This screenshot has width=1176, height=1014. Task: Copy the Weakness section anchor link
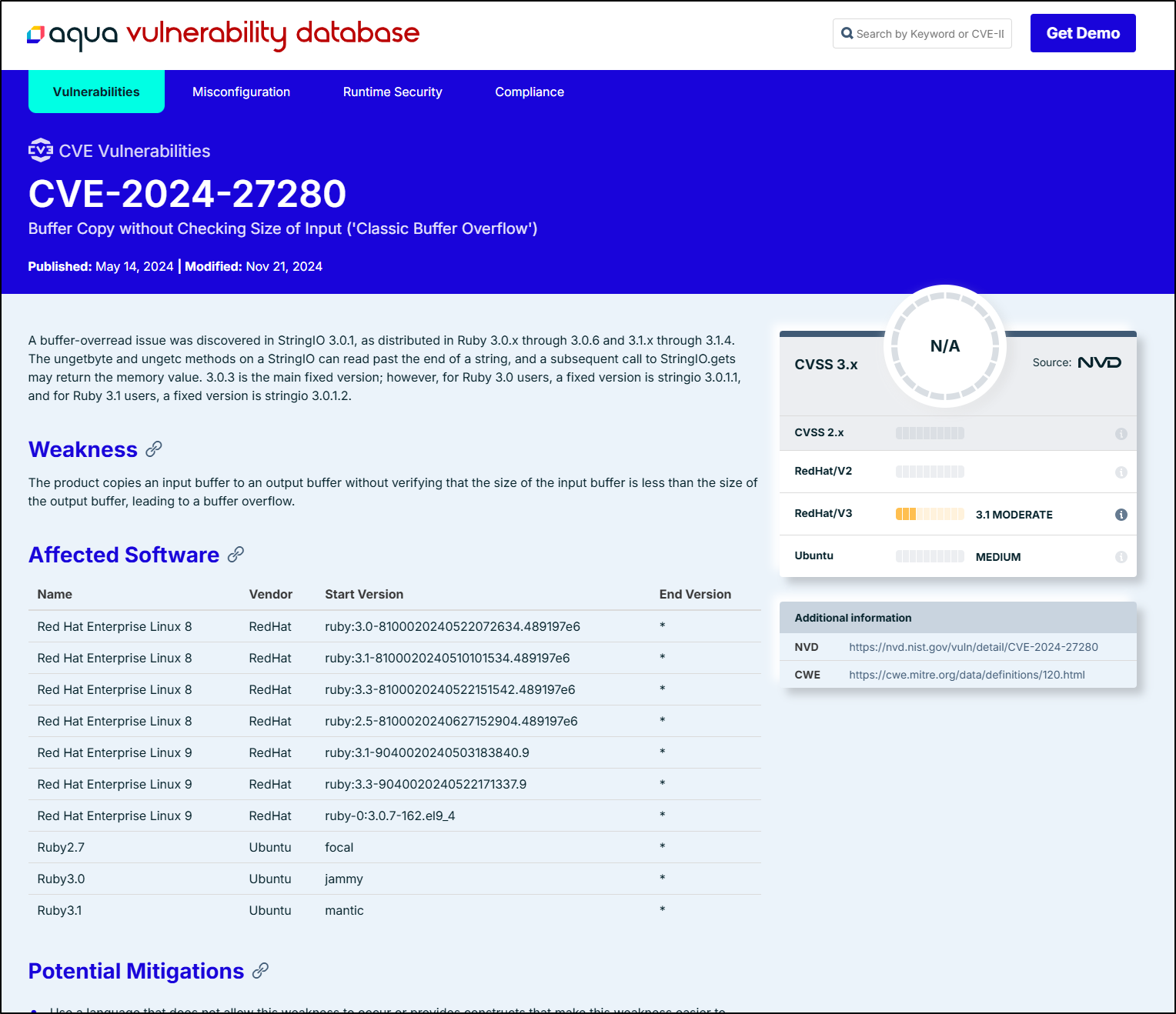[x=154, y=449]
